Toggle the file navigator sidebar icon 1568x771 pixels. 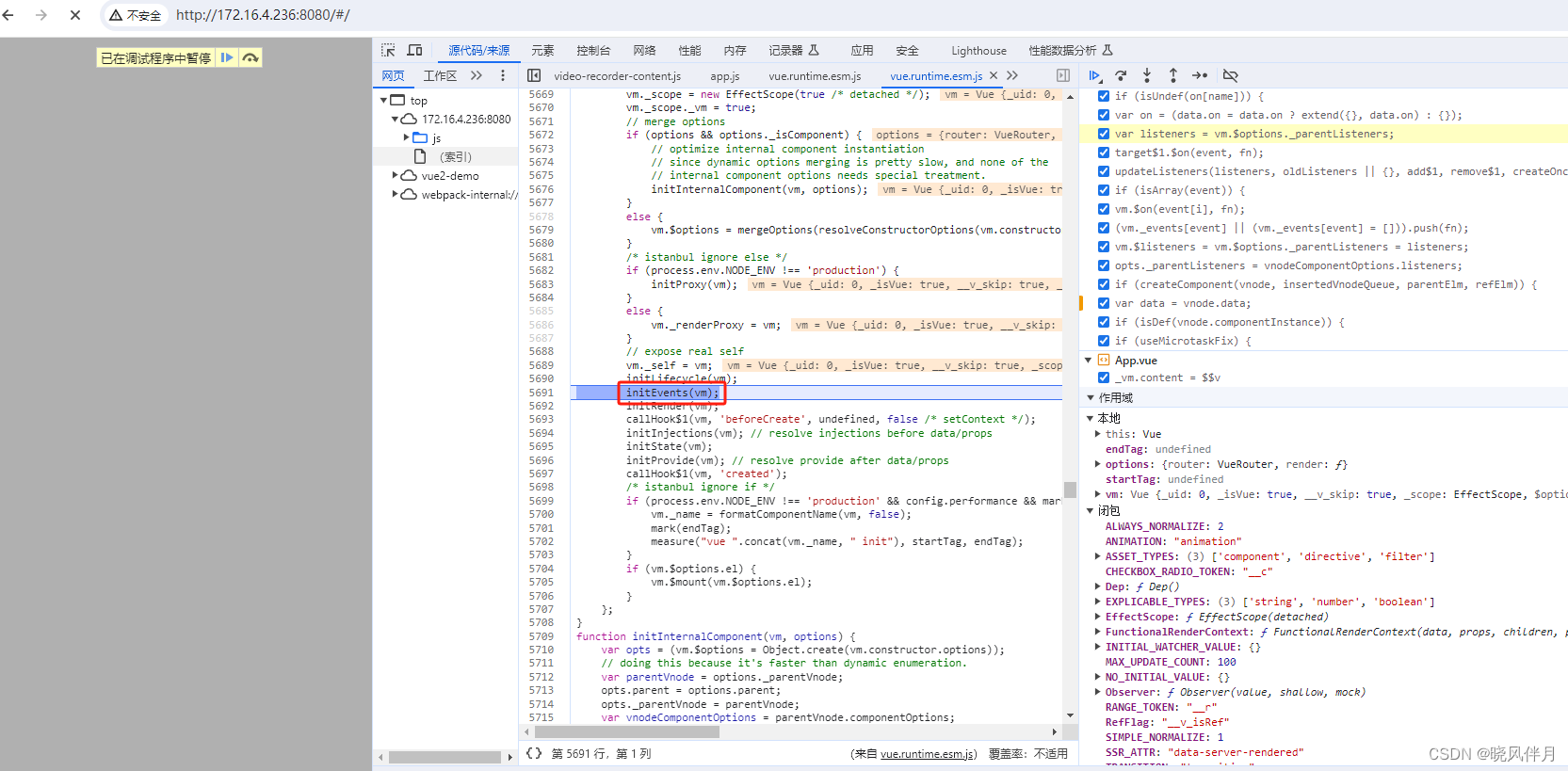coord(534,75)
